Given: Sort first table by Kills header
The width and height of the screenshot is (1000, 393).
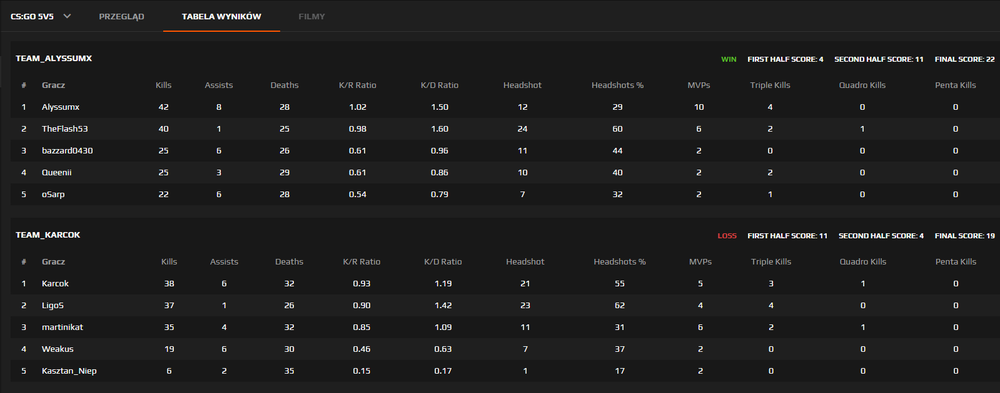Looking at the screenshot, I should (163, 85).
